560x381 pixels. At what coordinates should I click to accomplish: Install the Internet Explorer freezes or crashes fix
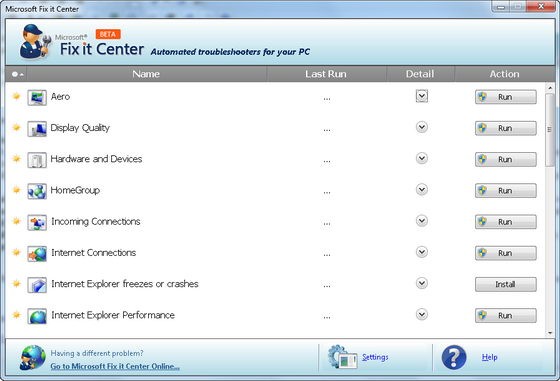[x=506, y=284]
